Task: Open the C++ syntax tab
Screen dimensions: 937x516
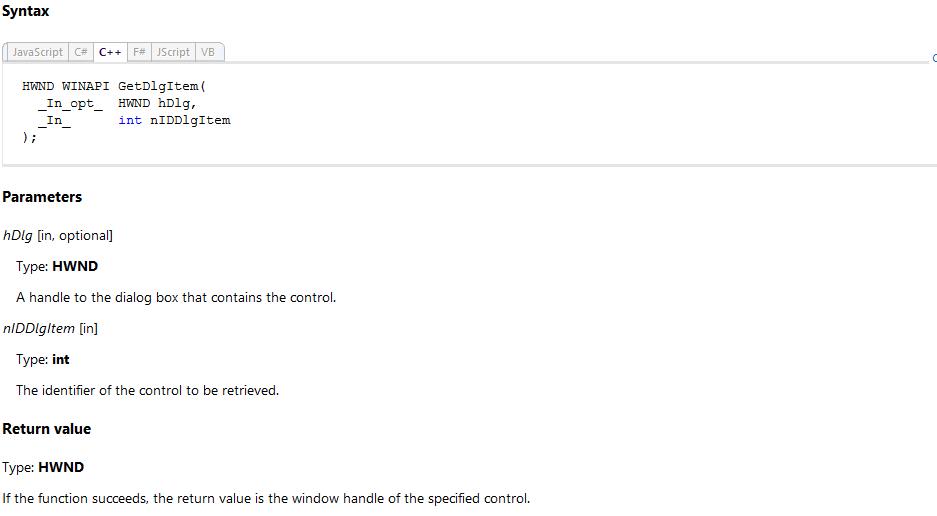Action: [x=110, y=52]
